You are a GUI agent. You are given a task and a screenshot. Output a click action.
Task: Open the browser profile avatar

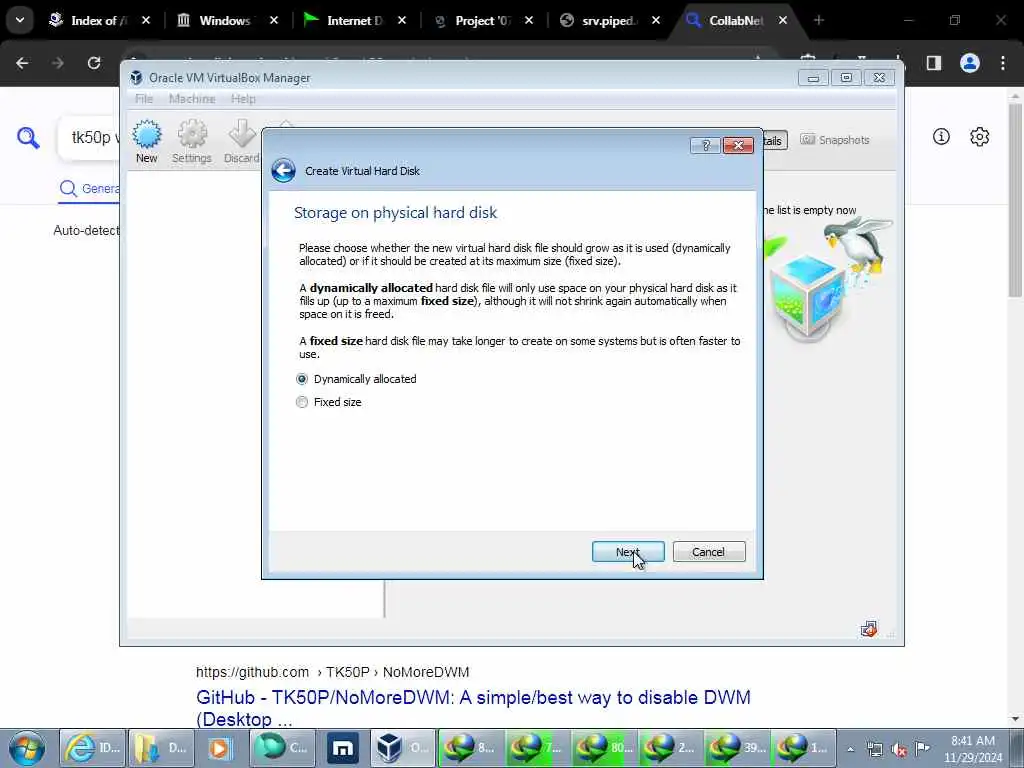click(970, 63)
